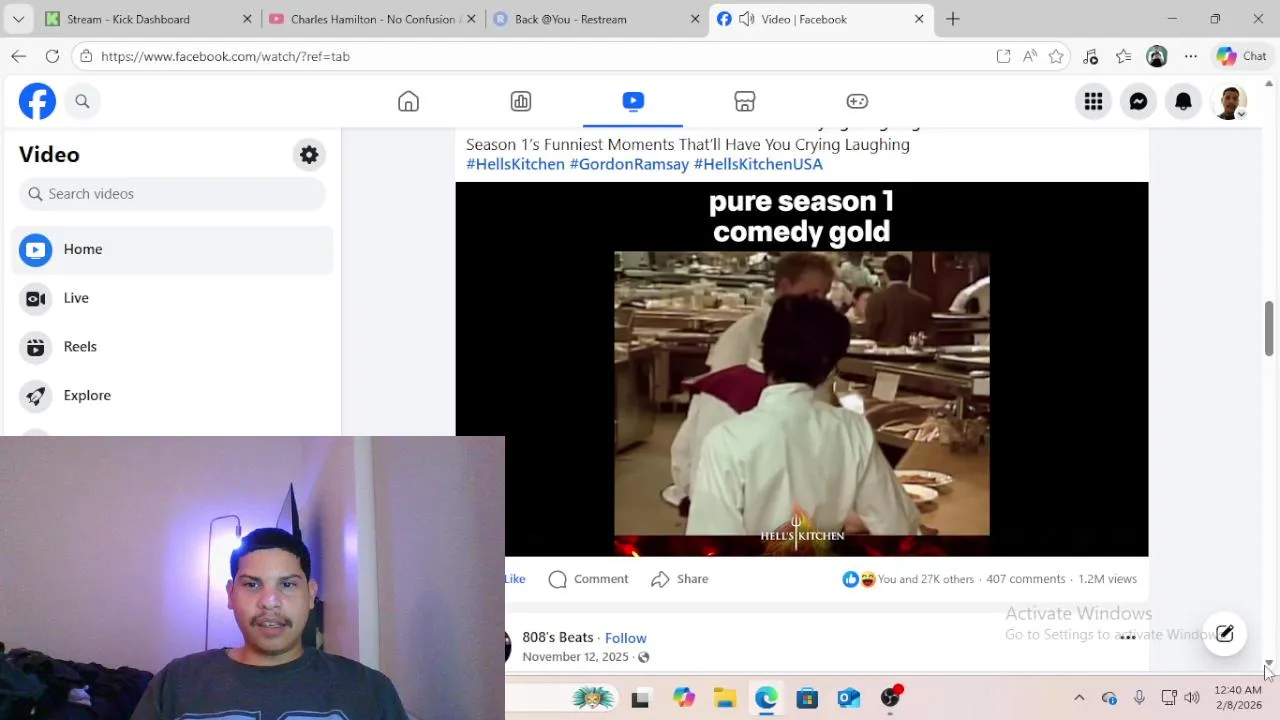This screenshot has height=720, width=1280.
Task: Close the Back @You - Restream tab
Action: (x=696, y=19)
